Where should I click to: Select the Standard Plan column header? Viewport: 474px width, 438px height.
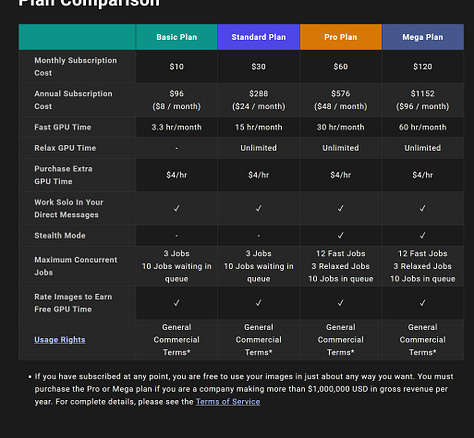[259, 37]
